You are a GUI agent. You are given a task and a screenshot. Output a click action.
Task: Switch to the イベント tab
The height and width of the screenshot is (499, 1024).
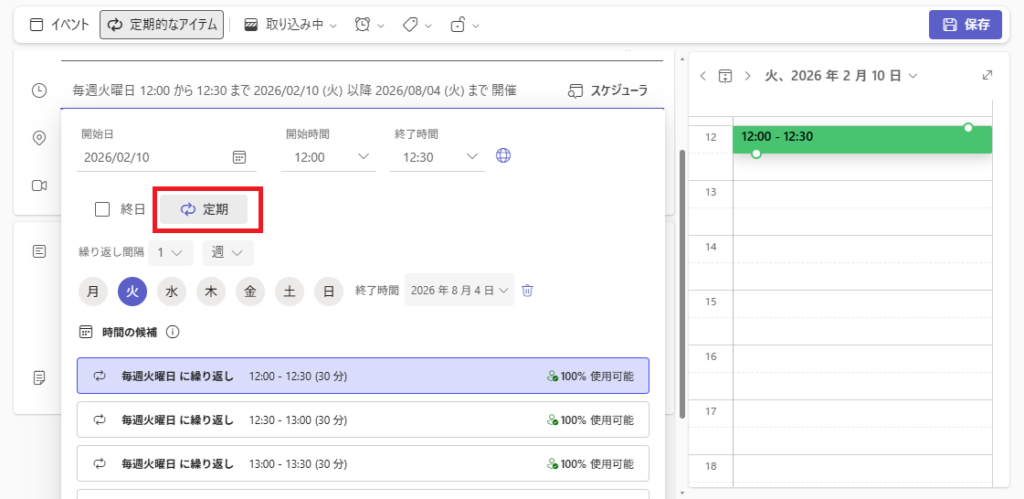point(59,25)
